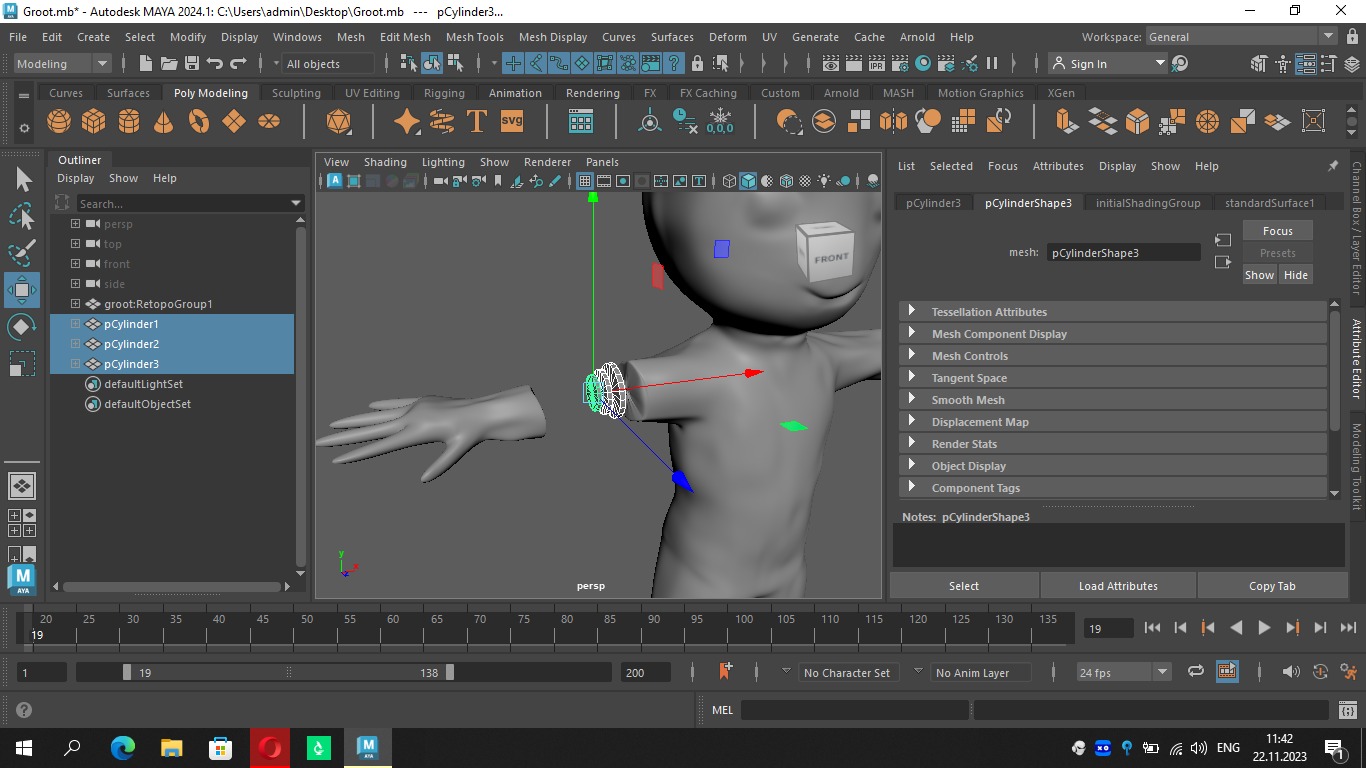Viewport: 1366px width, 768px height.
Task: Toggle use all lights in viewport toolbar
Action: coord(824,181)
